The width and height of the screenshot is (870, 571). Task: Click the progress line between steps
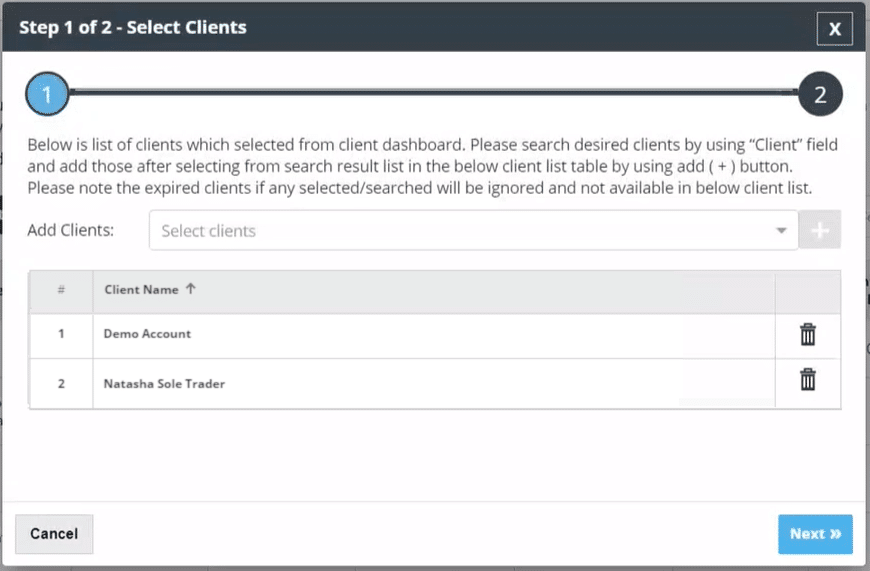pyautogui.click(x=430, y=93)
